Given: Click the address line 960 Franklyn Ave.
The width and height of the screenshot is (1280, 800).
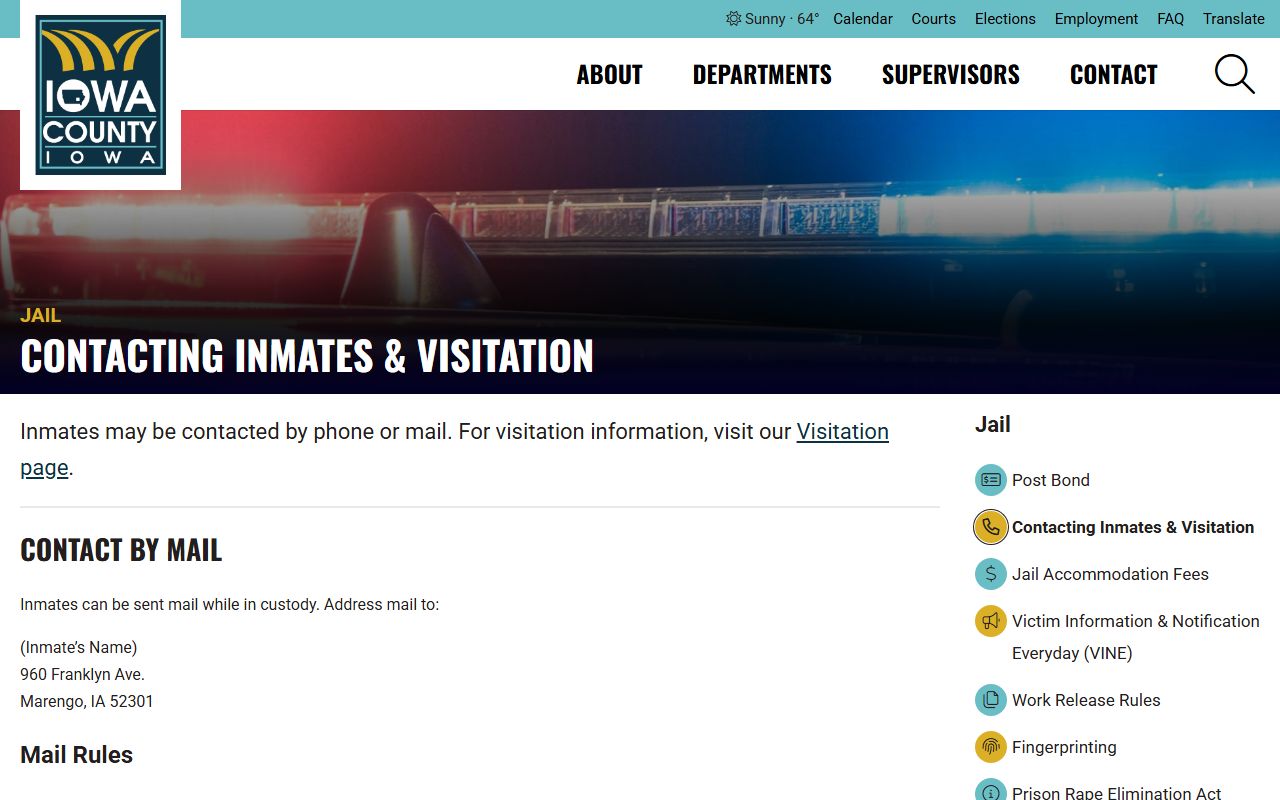Looking at the screenshot, I should click(82, 674).
